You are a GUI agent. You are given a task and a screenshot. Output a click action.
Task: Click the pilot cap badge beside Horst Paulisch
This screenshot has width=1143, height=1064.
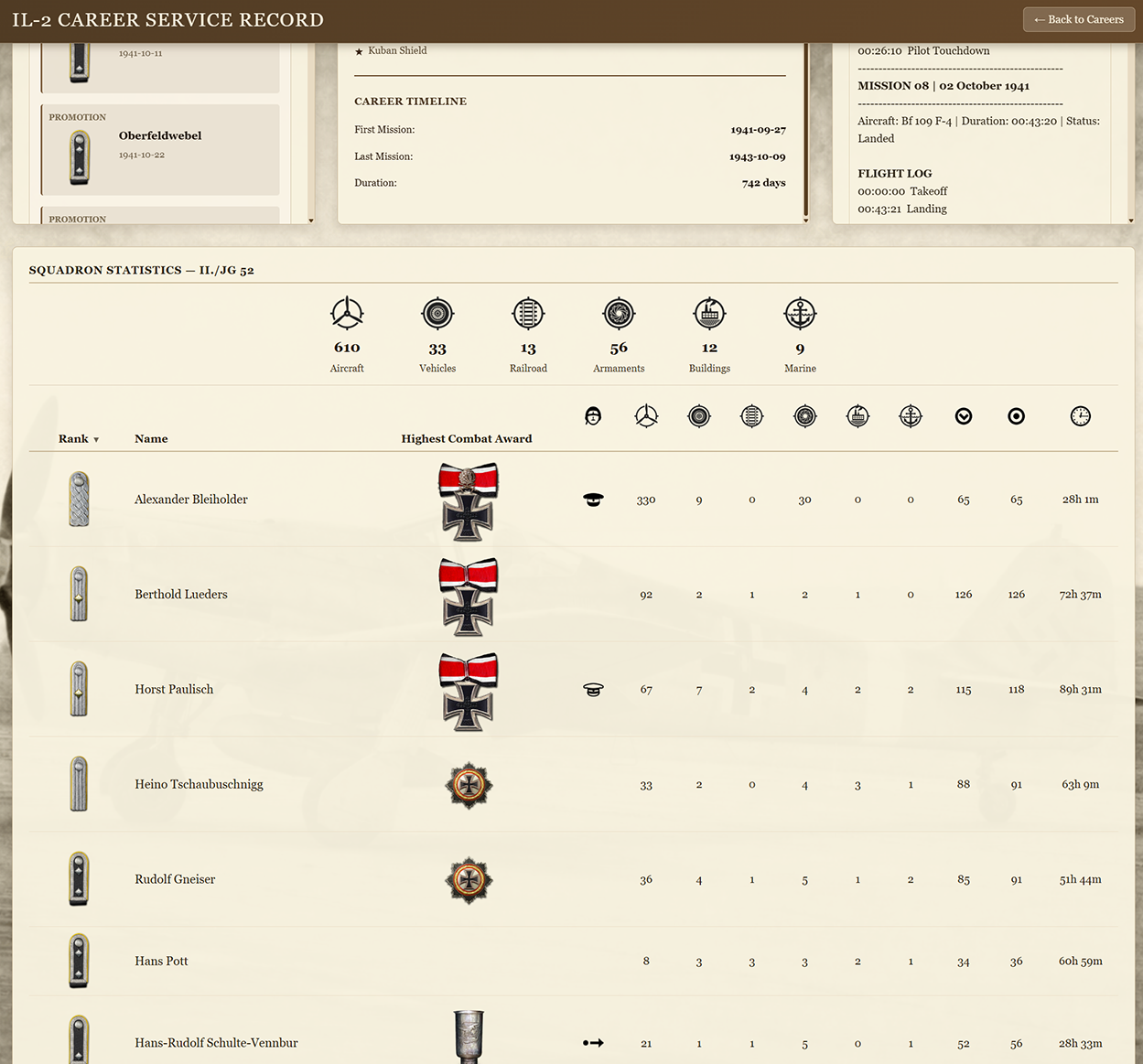593,689
